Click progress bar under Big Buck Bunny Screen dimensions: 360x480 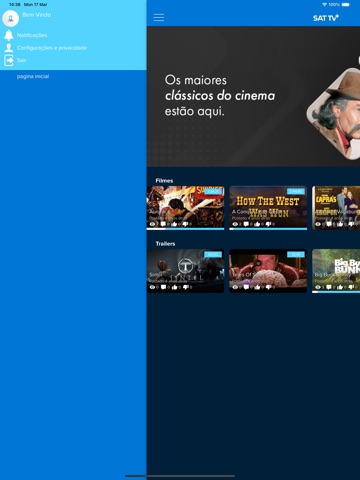(x=336, y=292)
